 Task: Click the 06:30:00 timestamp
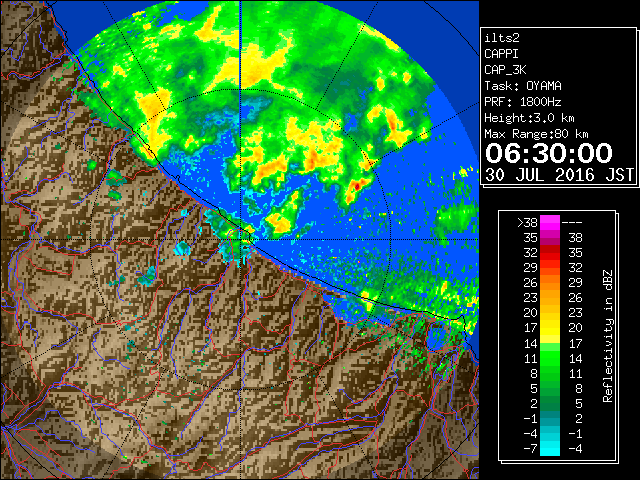point(549,153)
